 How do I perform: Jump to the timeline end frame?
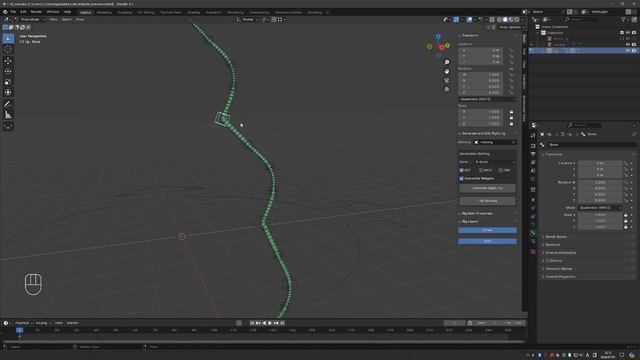(282, 323)
